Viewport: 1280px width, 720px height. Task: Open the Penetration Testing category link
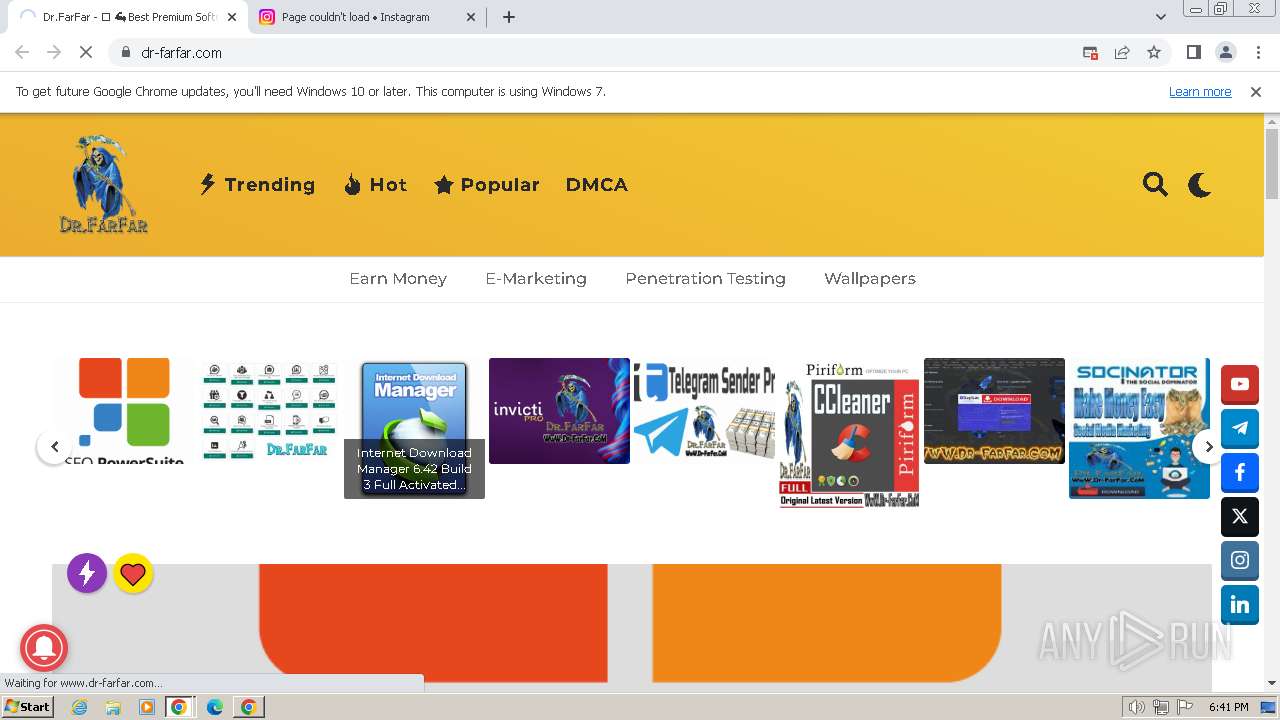[x=705, y=279]
